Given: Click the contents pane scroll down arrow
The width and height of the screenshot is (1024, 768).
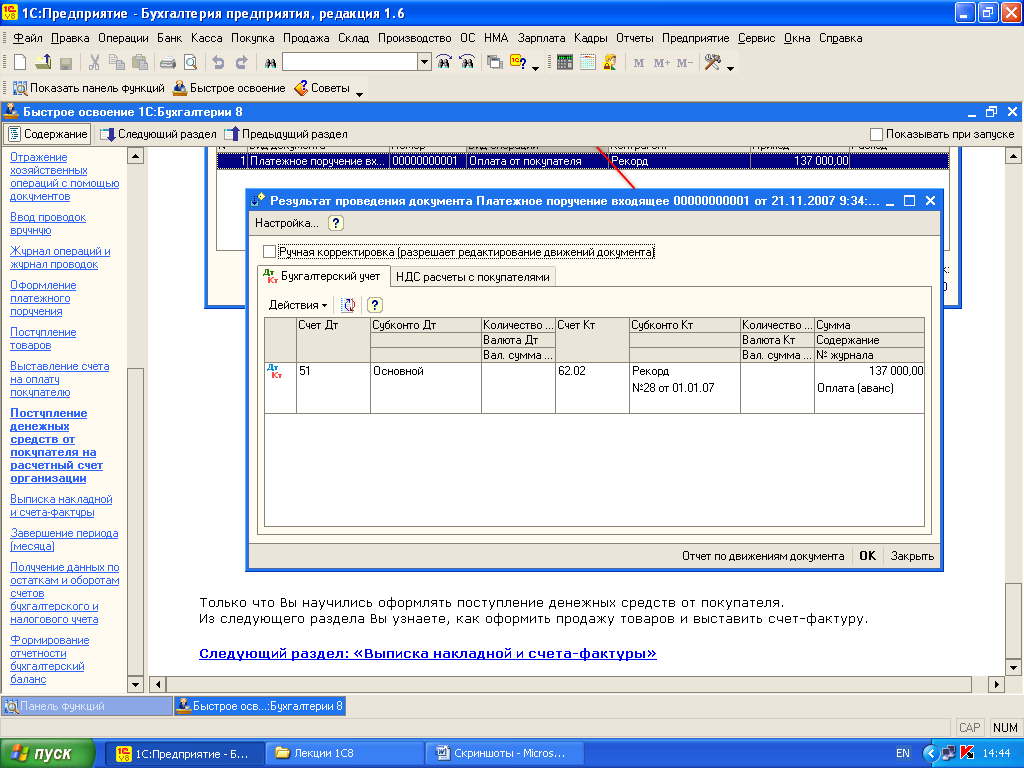Looking at the screenshot, I should [135, 684].
